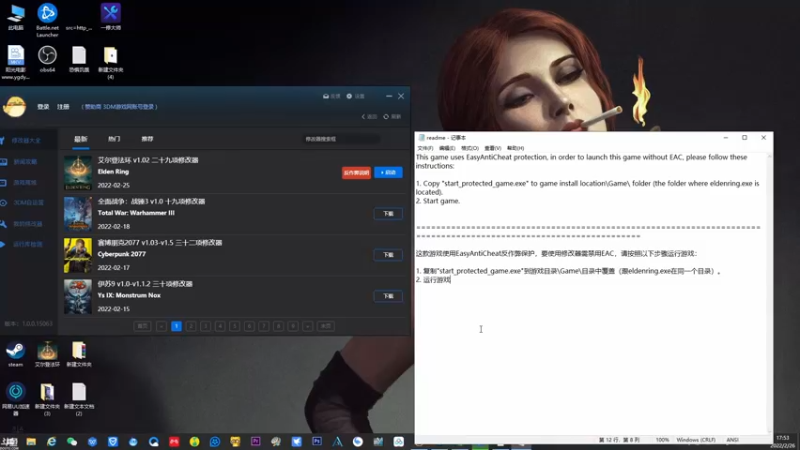800x450 pixels.
Task: Open the Elden Ring desktop shortcut
Action: click(x=47, y=355)
